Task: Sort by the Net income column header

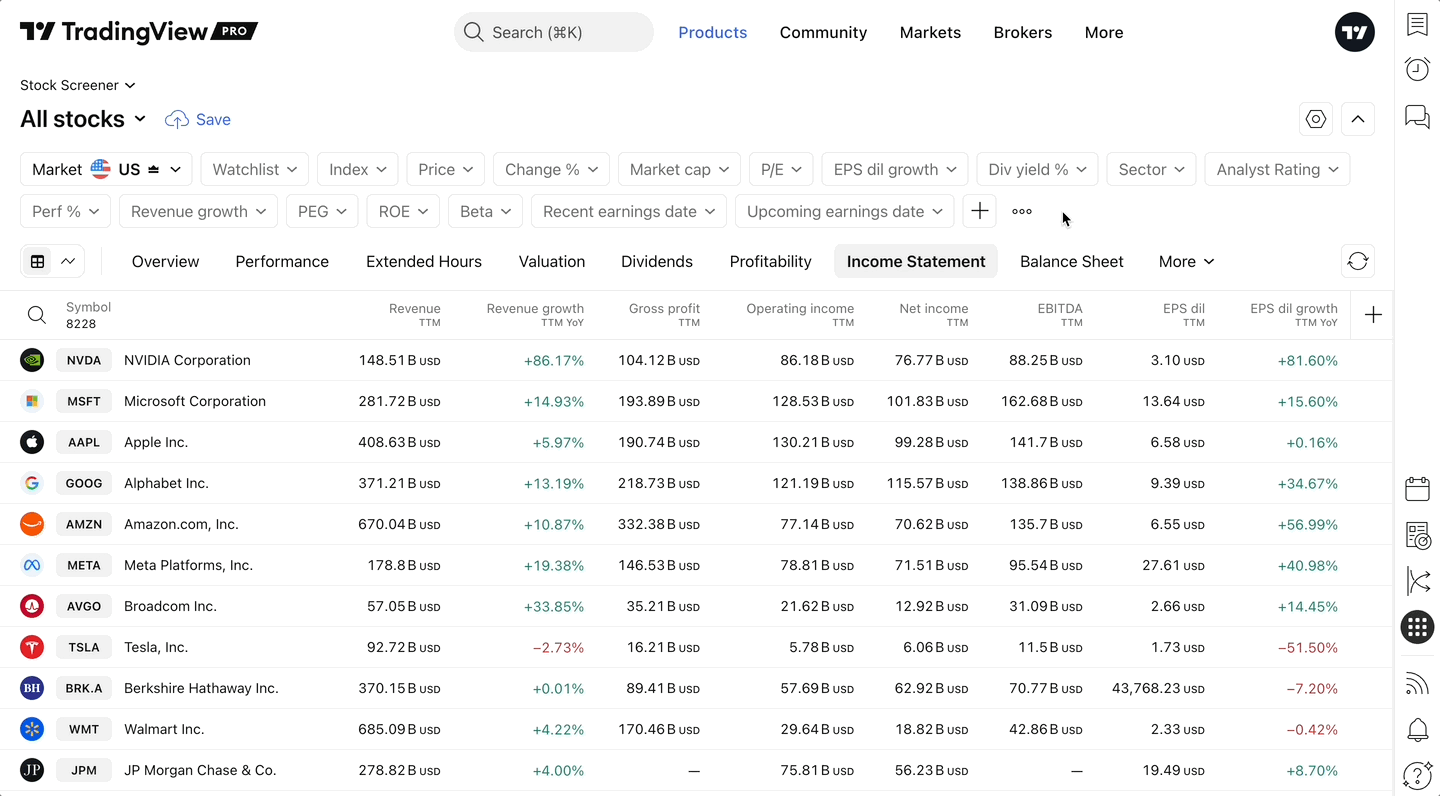Action: coord(934,315)
